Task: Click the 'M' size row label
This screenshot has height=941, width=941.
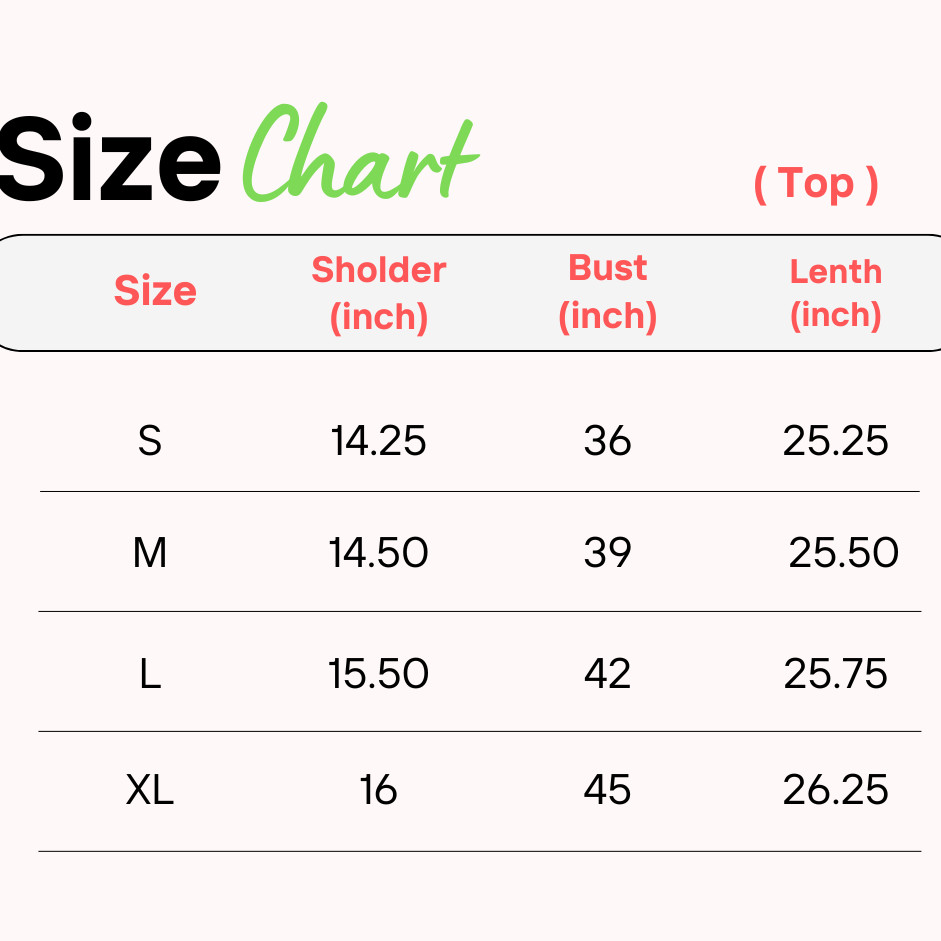Action: (150, 553)
